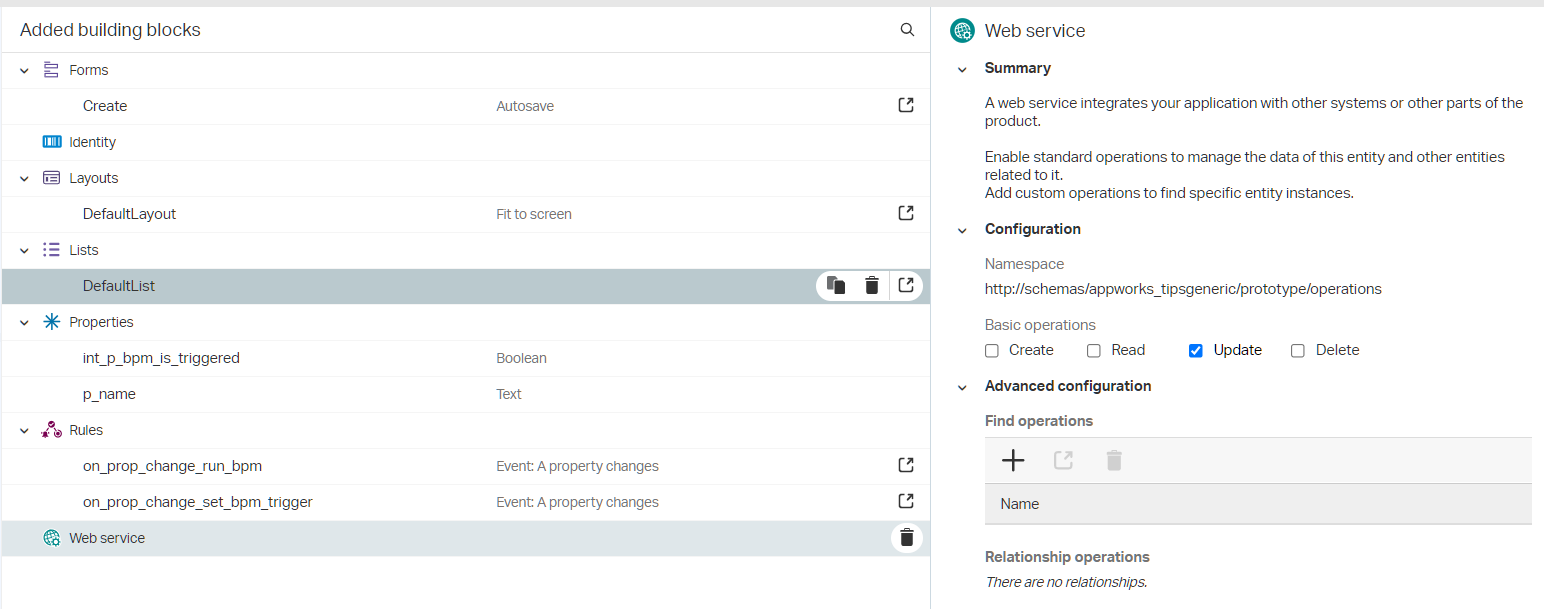Collapse the Advanced configuration section
The height and width of the screenshot is (609, 1544).
coord(962,387)
